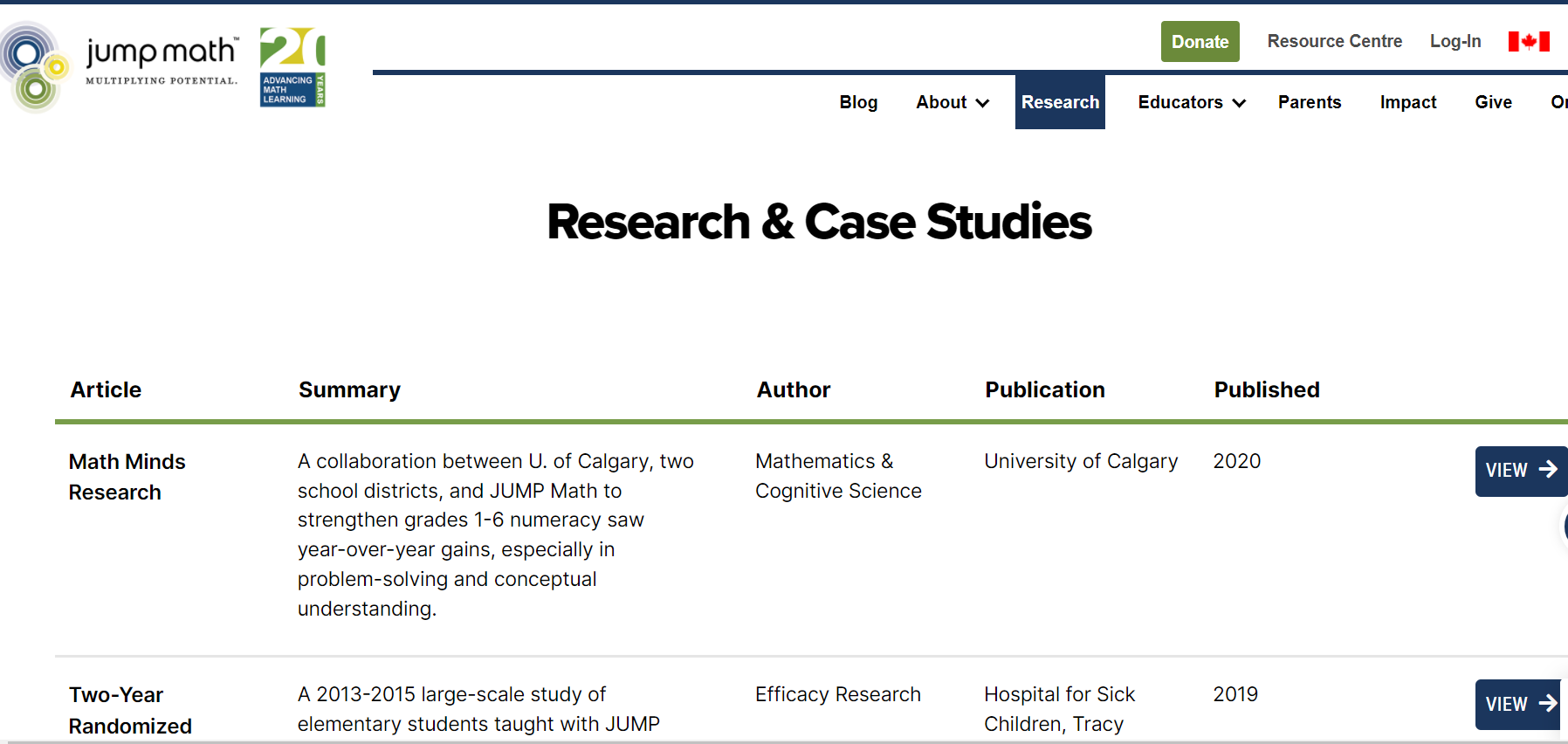Sort by the Published column header
Viewport: 1568px width, 744px height.
(x=1266, y=389)
